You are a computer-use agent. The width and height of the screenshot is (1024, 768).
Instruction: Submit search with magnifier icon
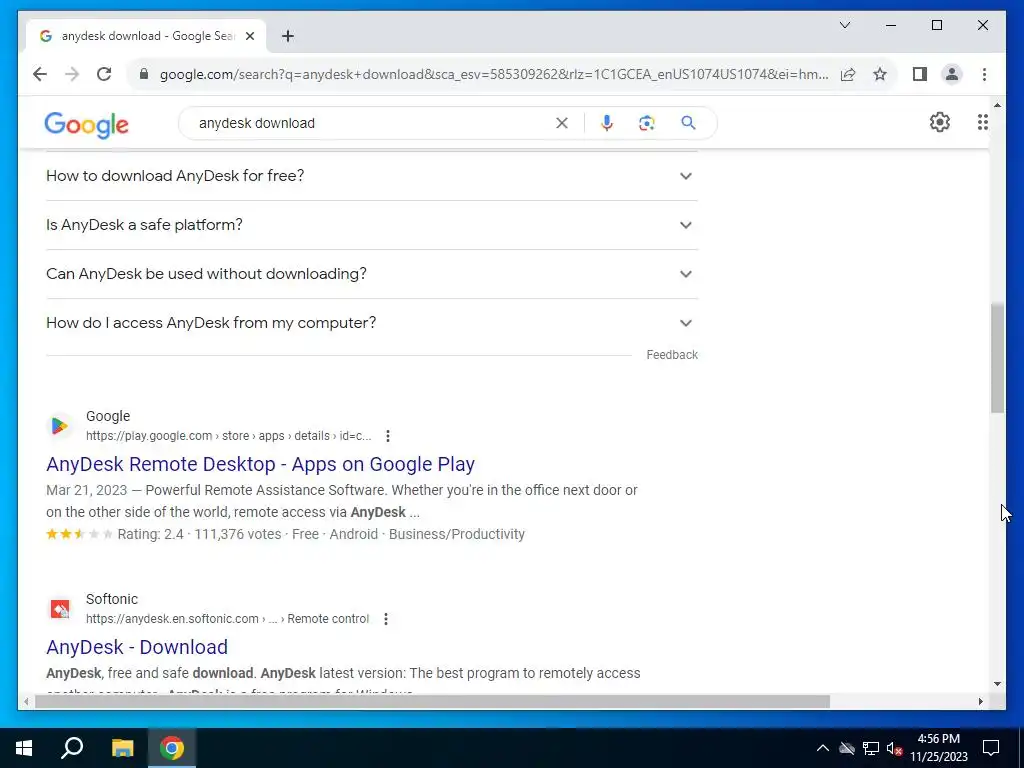pos(688,123)
